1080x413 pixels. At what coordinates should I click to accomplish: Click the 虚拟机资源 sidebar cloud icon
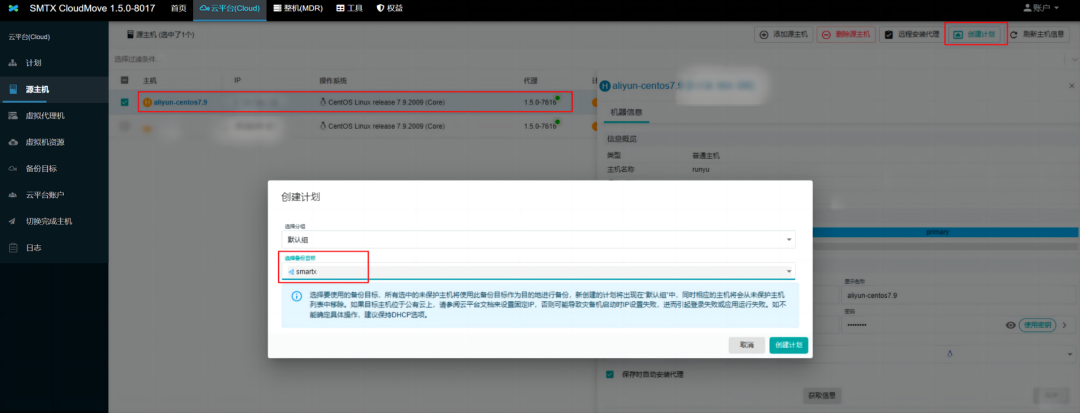12,142
